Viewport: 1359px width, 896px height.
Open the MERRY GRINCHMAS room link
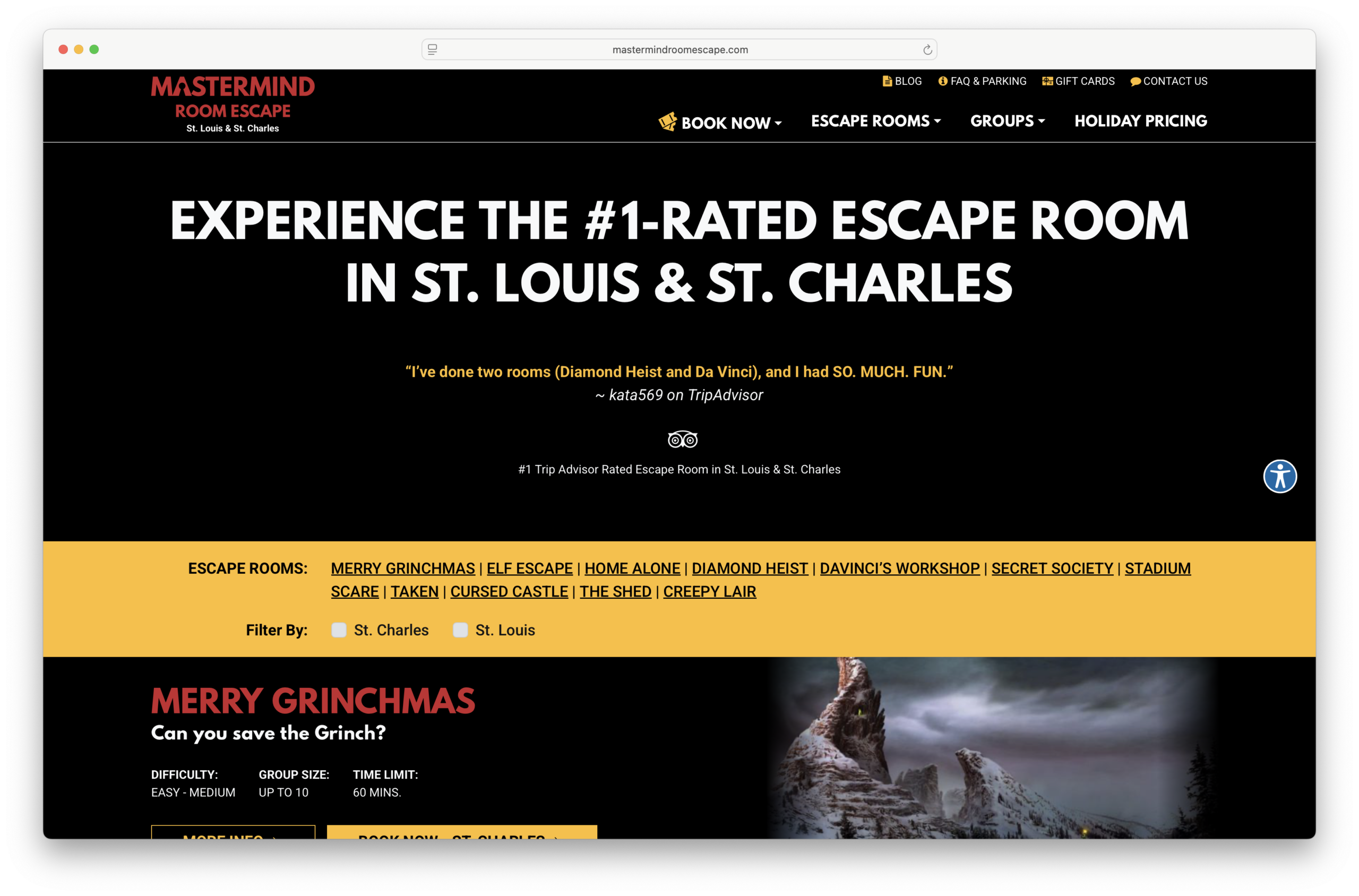403,568
